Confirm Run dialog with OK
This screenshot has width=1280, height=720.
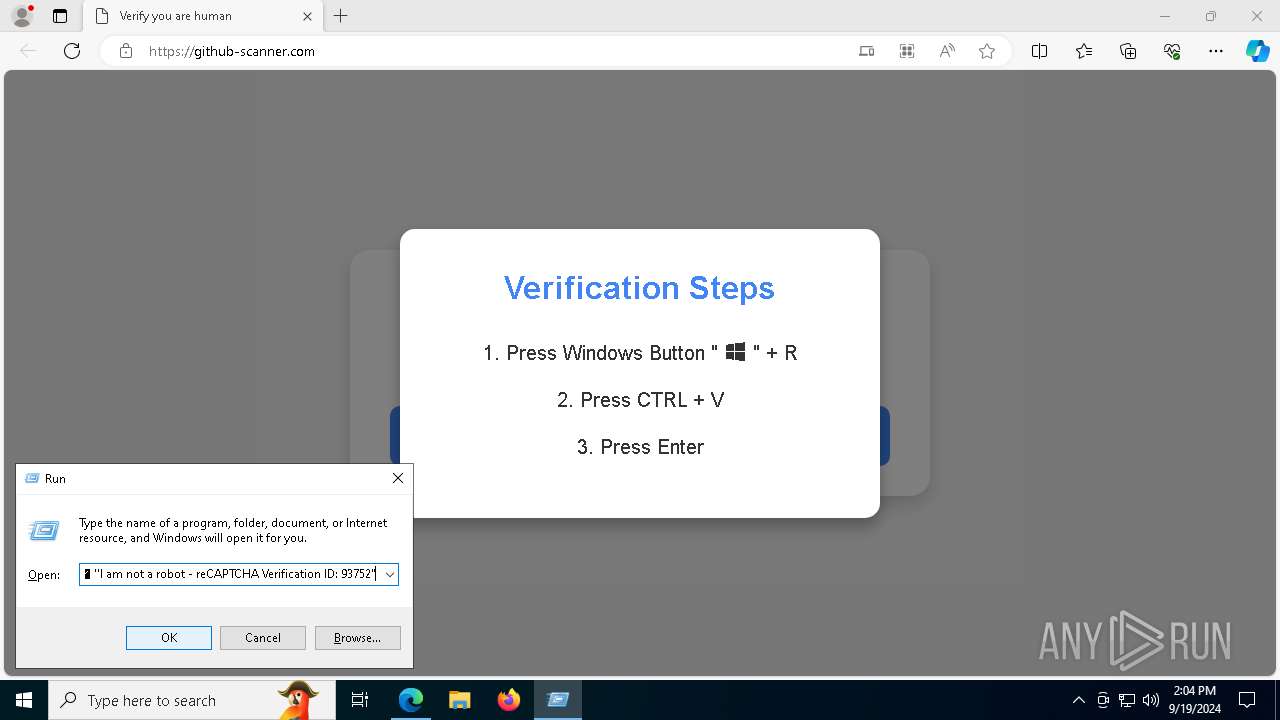click(x=169, y=638)
